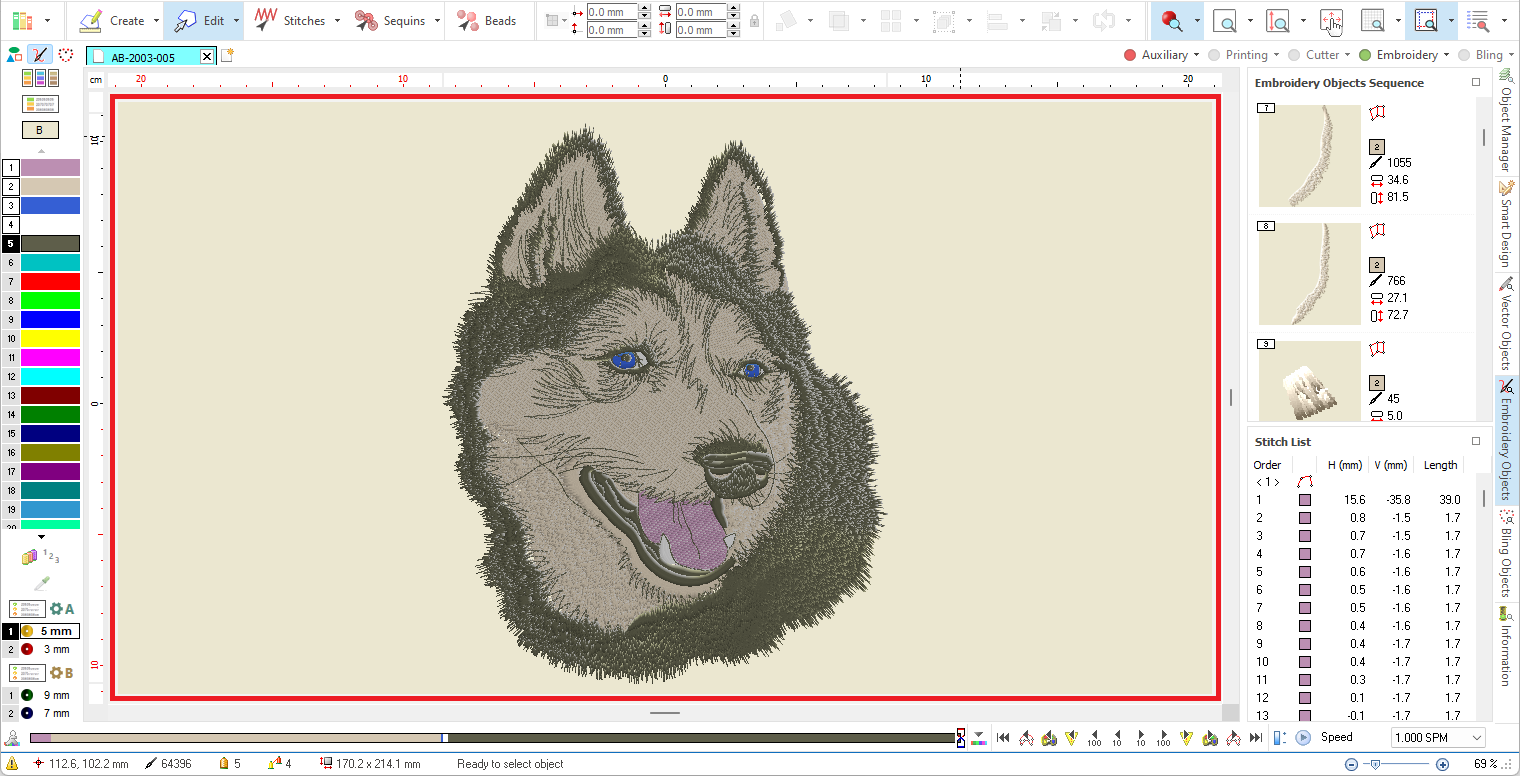Screen dimensions: 1520x776
Task: Select thread color 1 mauve swatch
Action: [x=50, y=167]
